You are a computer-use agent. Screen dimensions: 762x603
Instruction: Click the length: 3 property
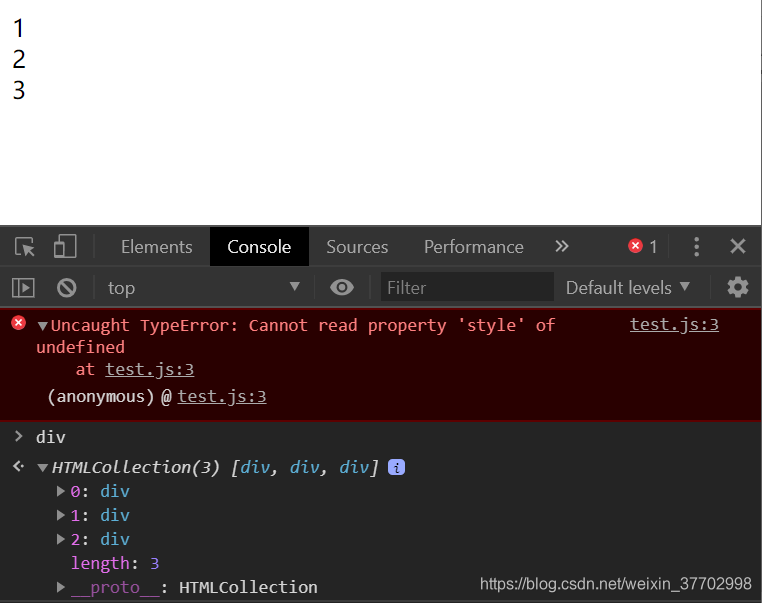tap(115, 563)
